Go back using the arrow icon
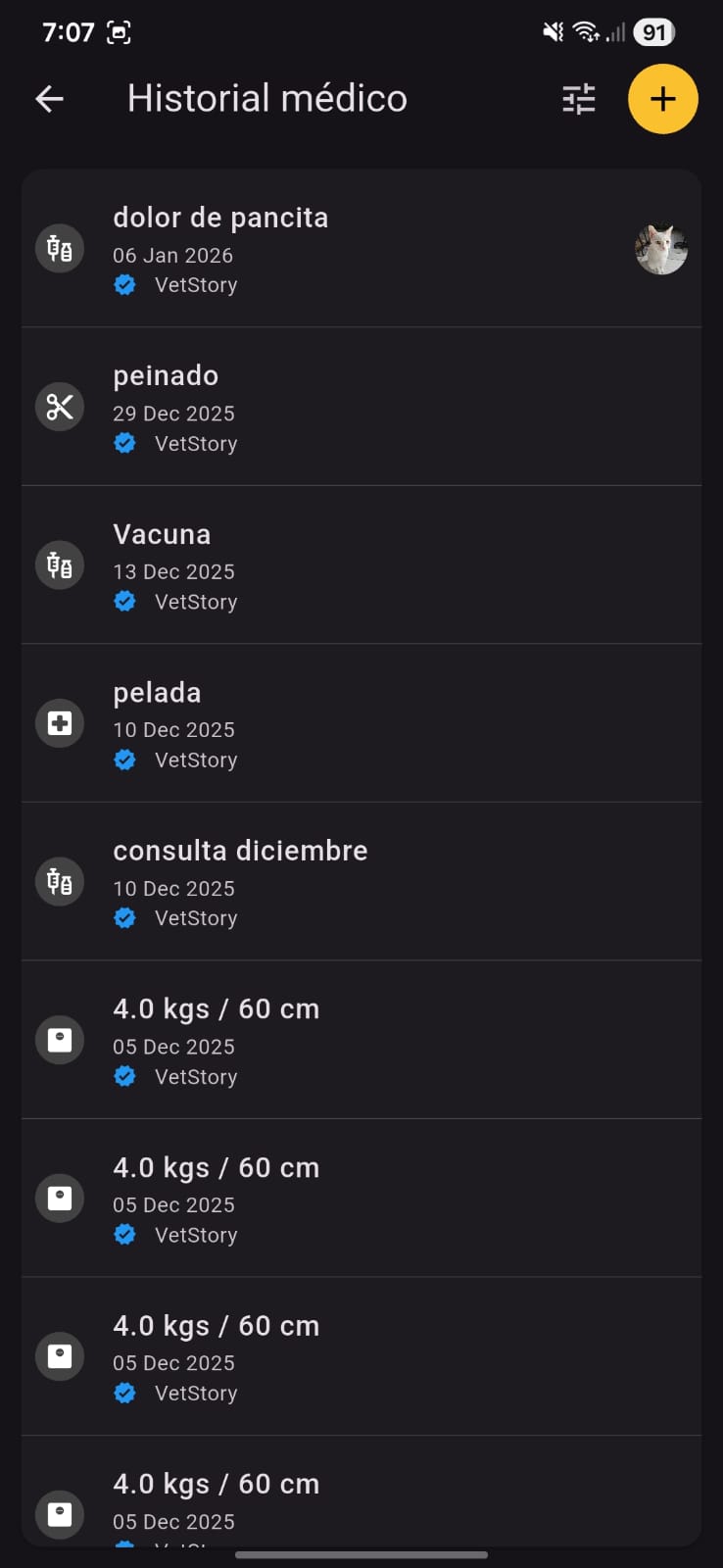The width and height of the screenshot is (723, 1568). point(49,99)
